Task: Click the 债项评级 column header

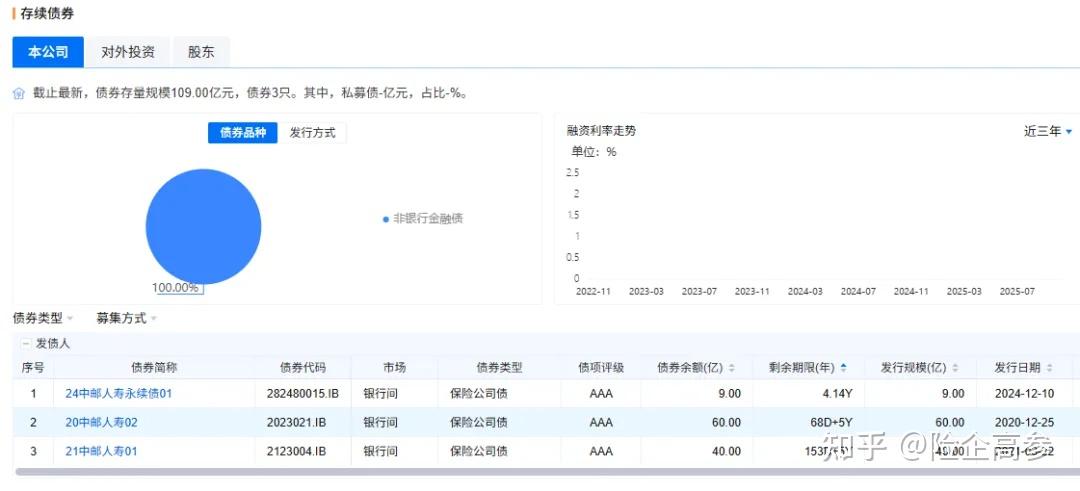Action: click(x=601, y=368)
